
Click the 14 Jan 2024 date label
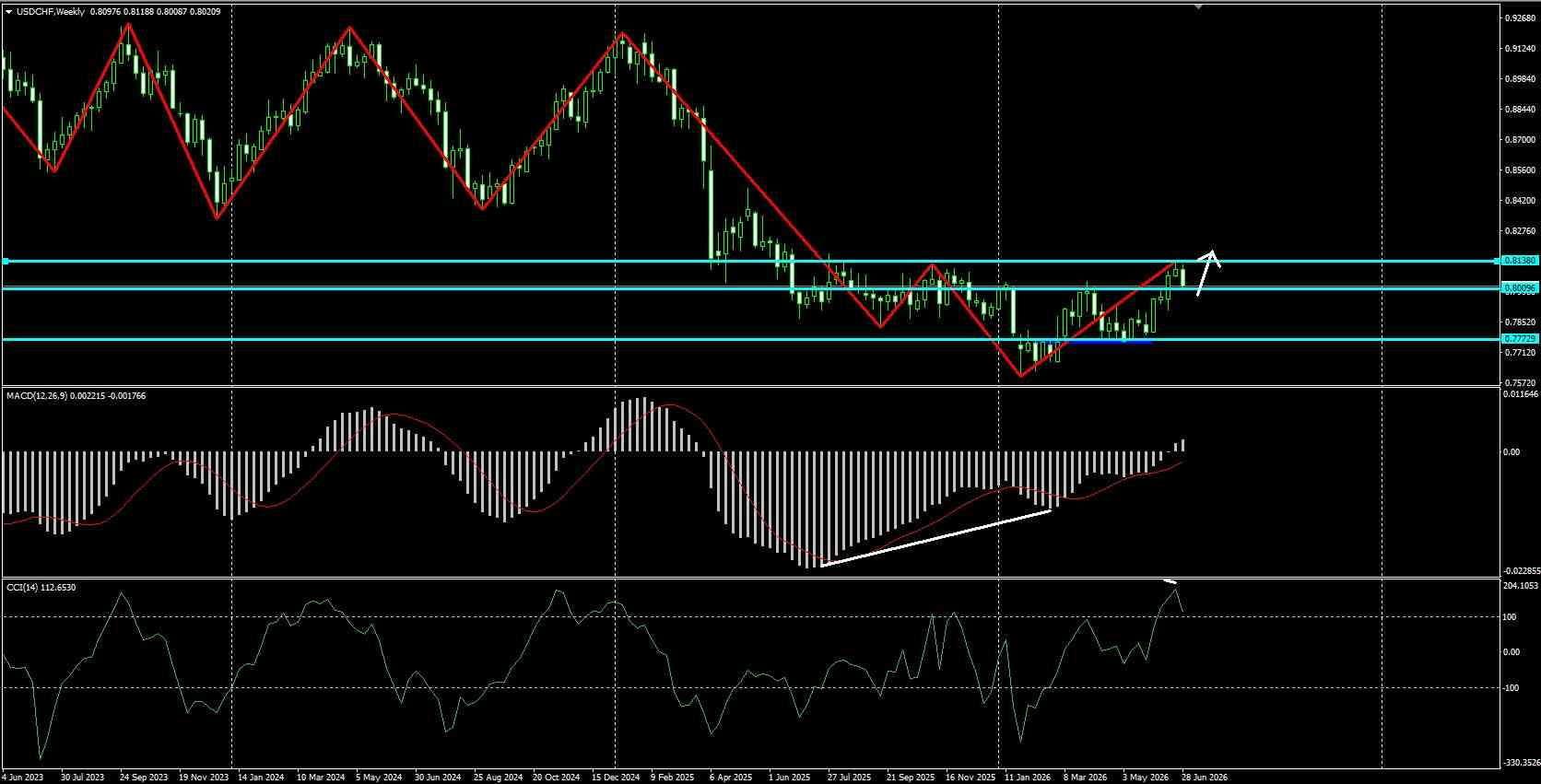[260, 777]
